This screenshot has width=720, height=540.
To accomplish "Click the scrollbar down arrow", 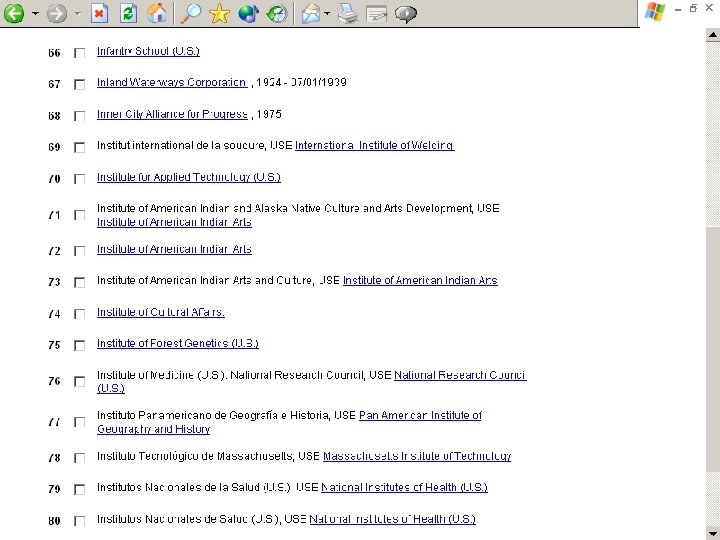I will 713,533.
